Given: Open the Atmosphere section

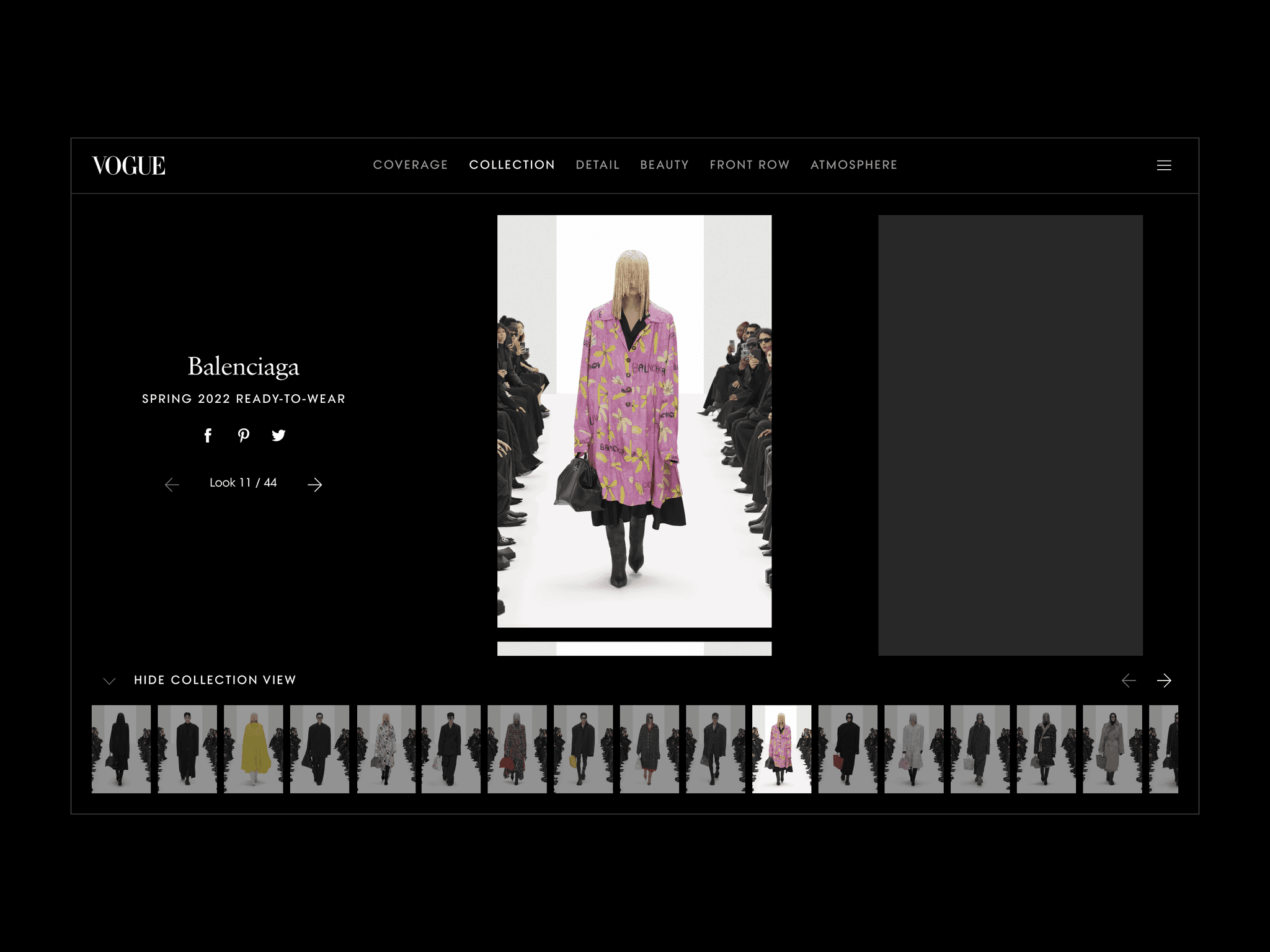Looking at the screenshot, I should (x=853, y=165).
